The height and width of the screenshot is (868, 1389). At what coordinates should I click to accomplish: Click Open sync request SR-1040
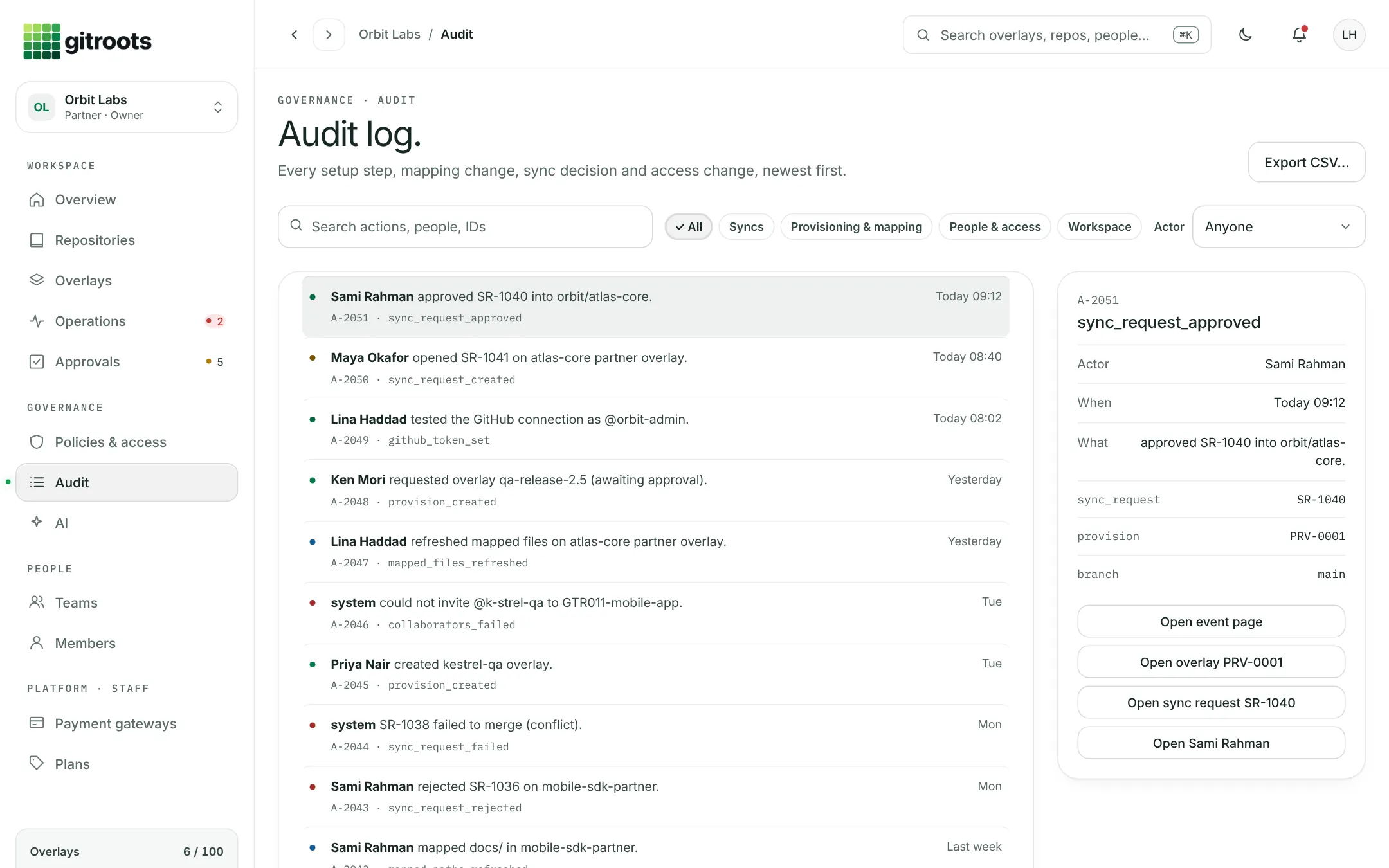pos(1211,703)
